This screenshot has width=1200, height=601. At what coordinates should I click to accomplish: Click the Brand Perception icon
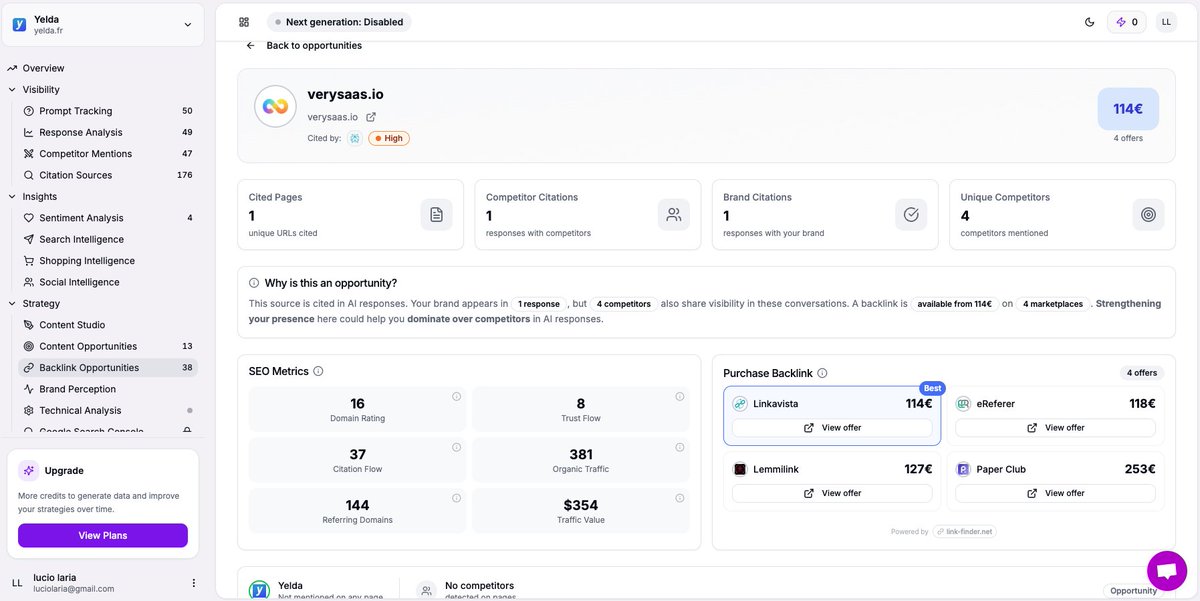pos(29,389)
